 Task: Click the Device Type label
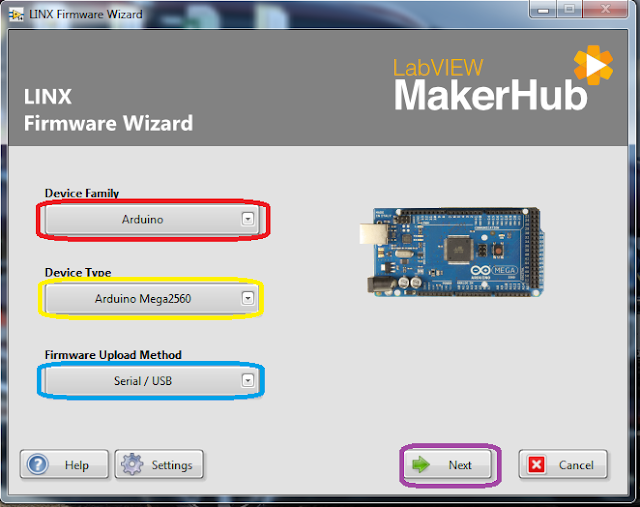(78, 272)
